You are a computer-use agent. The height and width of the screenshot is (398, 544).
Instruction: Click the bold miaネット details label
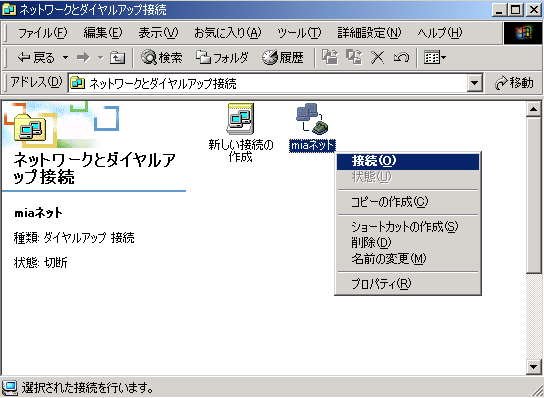click(x=38, y=213)
